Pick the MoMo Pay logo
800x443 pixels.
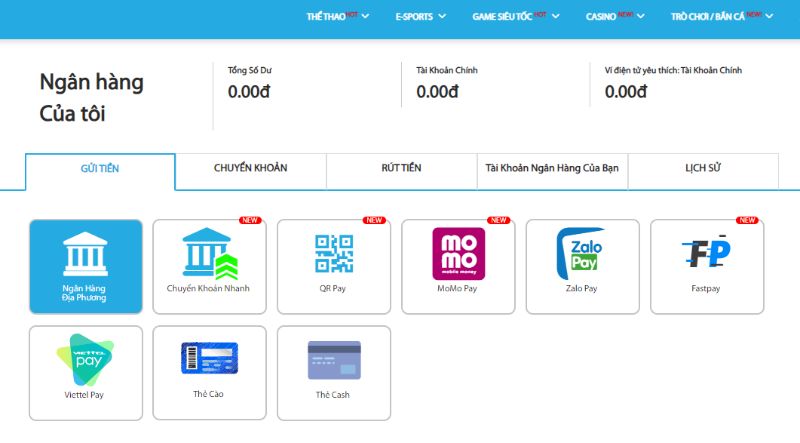[x=459, y=254]
